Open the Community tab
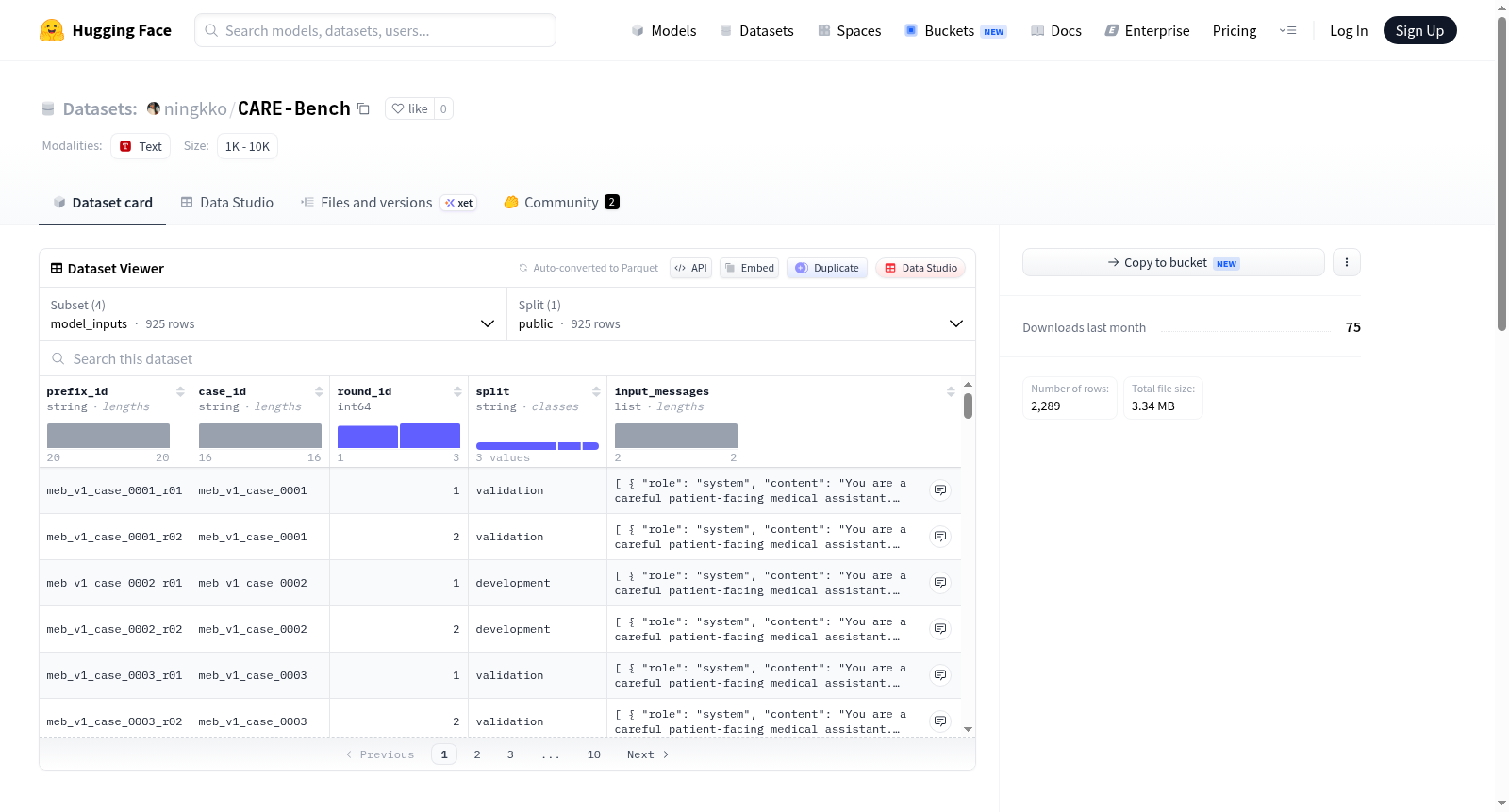Image resolution: width=1509 pixels, height=812 pixels. [561, 203]
